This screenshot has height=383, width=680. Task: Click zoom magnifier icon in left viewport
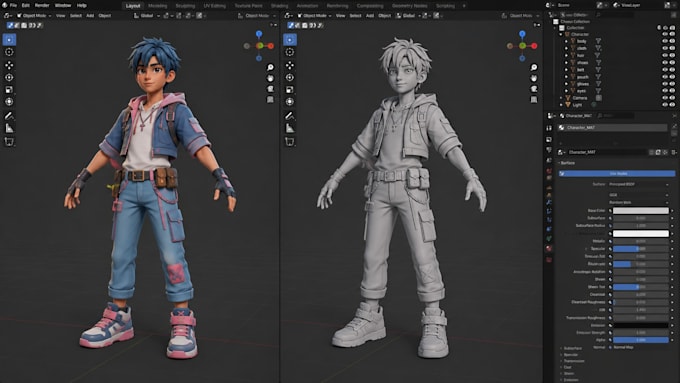click(270, 67)
